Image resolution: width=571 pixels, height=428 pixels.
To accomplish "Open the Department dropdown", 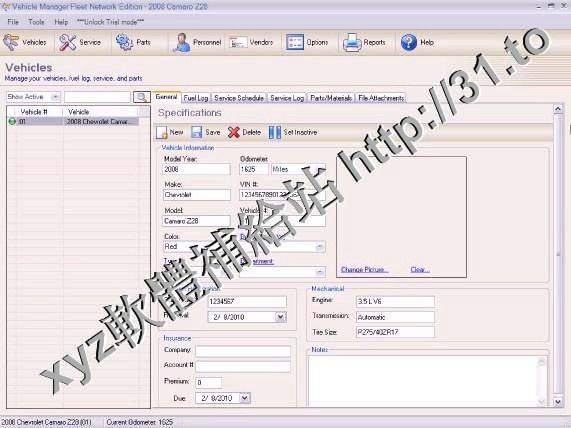I will [x=320, y=272].
